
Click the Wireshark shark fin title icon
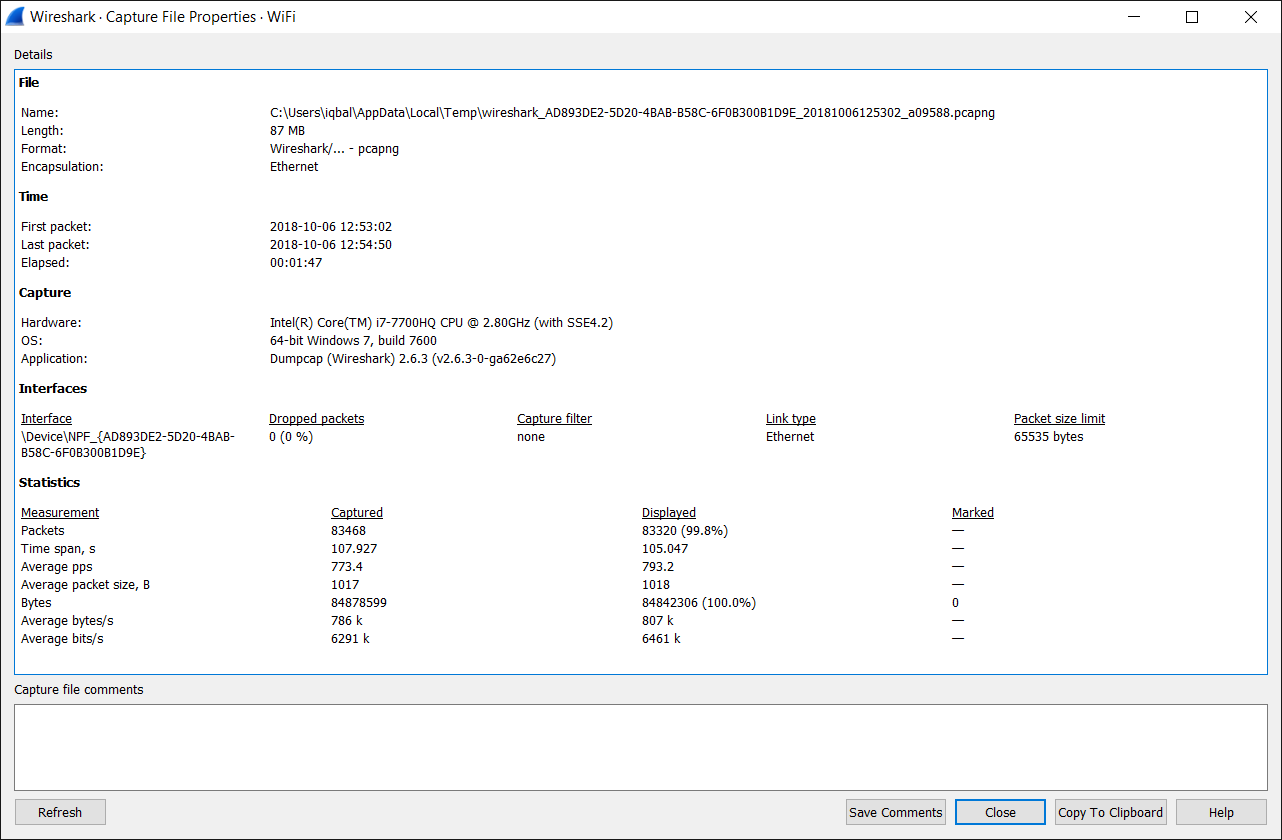coord(15,16)
